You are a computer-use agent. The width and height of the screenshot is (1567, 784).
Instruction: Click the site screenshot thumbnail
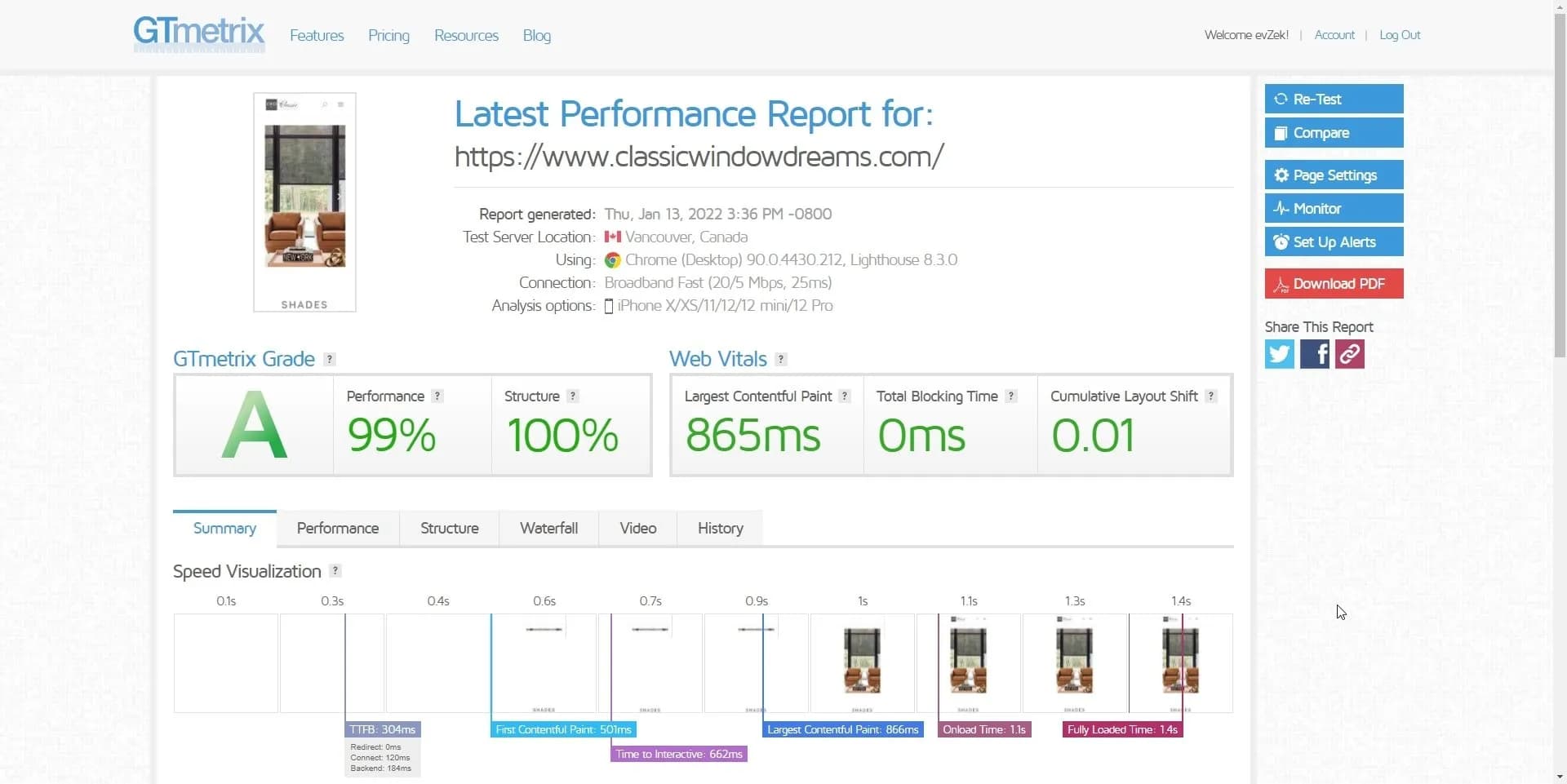pyautogui.click(x=304, y=202)
